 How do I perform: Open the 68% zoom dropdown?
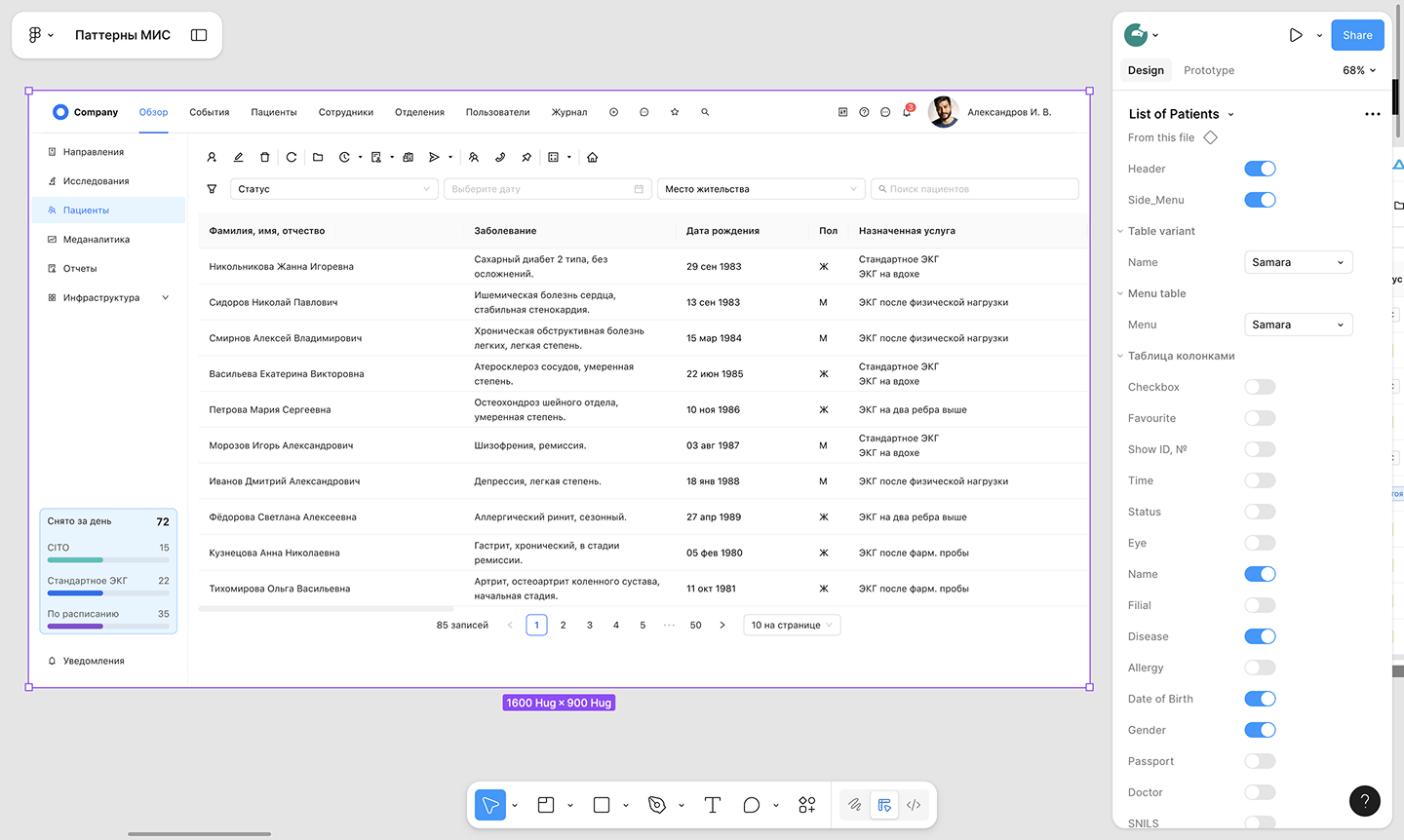[1359, 70]
